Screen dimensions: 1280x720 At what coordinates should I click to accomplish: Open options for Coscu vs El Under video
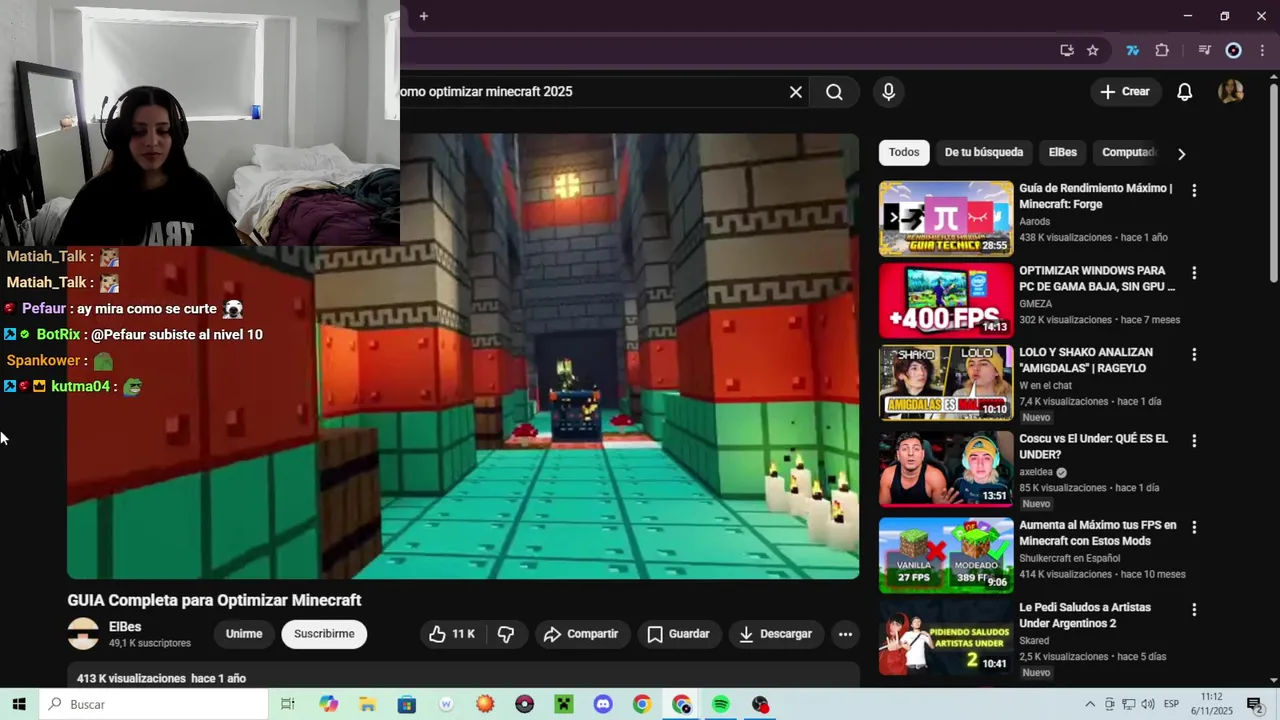coord(1194,440)
